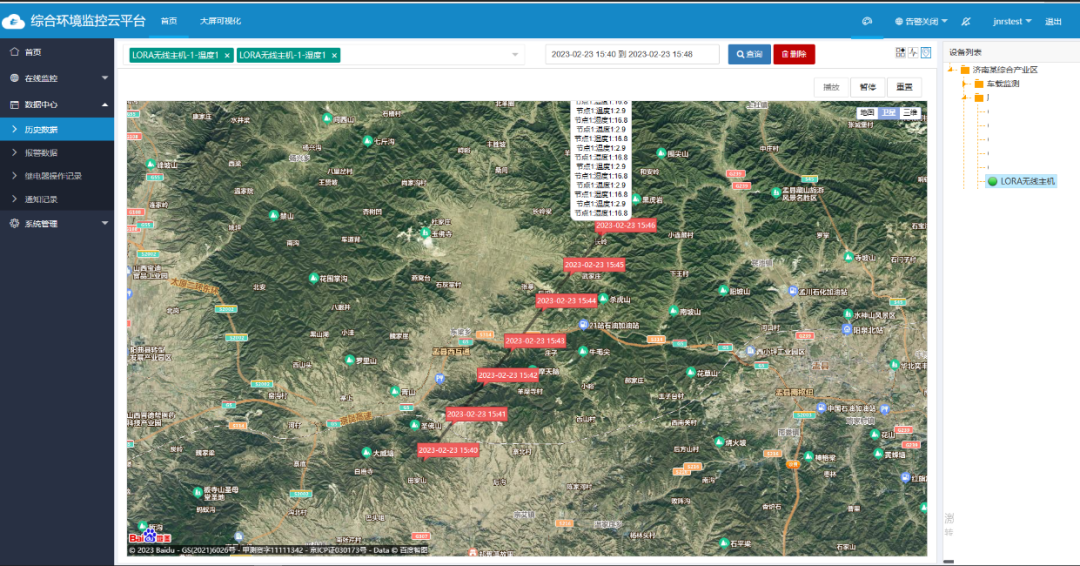Click the 牛毛尖 mountain marker
This screenshot has width=1080, height=566.
(x=583, y=351)
